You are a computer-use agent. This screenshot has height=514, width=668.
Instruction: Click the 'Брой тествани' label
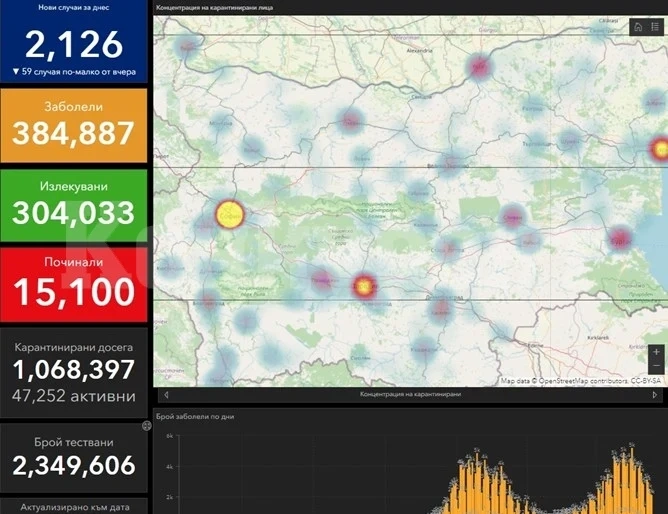coord(74,442)
